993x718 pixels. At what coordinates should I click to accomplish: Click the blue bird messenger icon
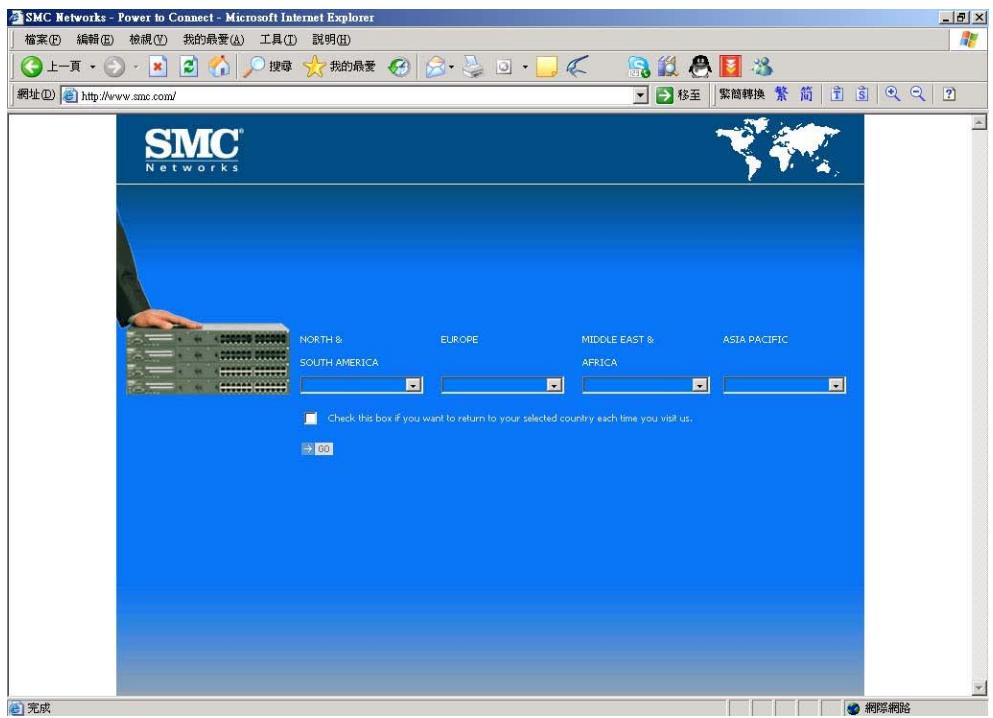tap(577, 65)
